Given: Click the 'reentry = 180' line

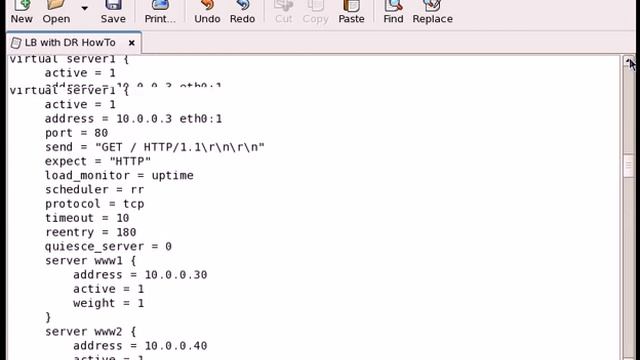Looking at the screenshot, I should coord(91,233).
